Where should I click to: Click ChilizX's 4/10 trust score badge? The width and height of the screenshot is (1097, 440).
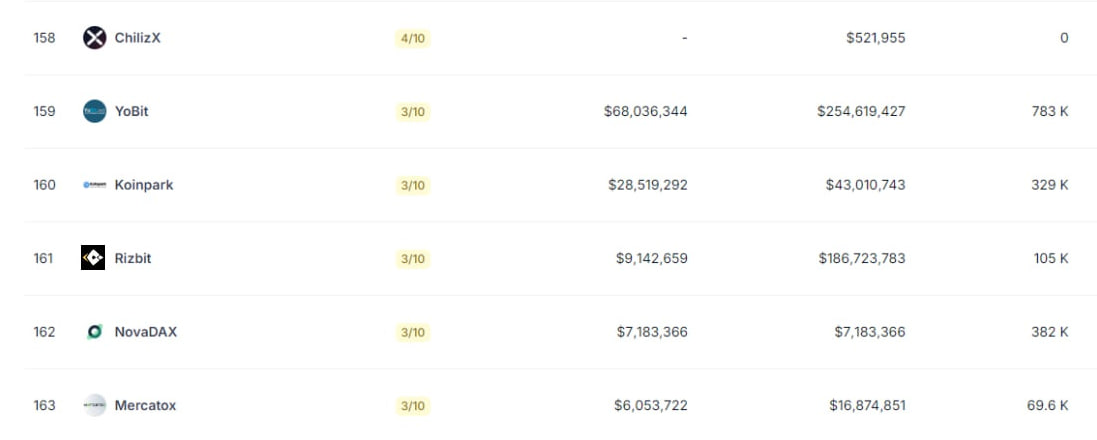click(x=413, y=38)
